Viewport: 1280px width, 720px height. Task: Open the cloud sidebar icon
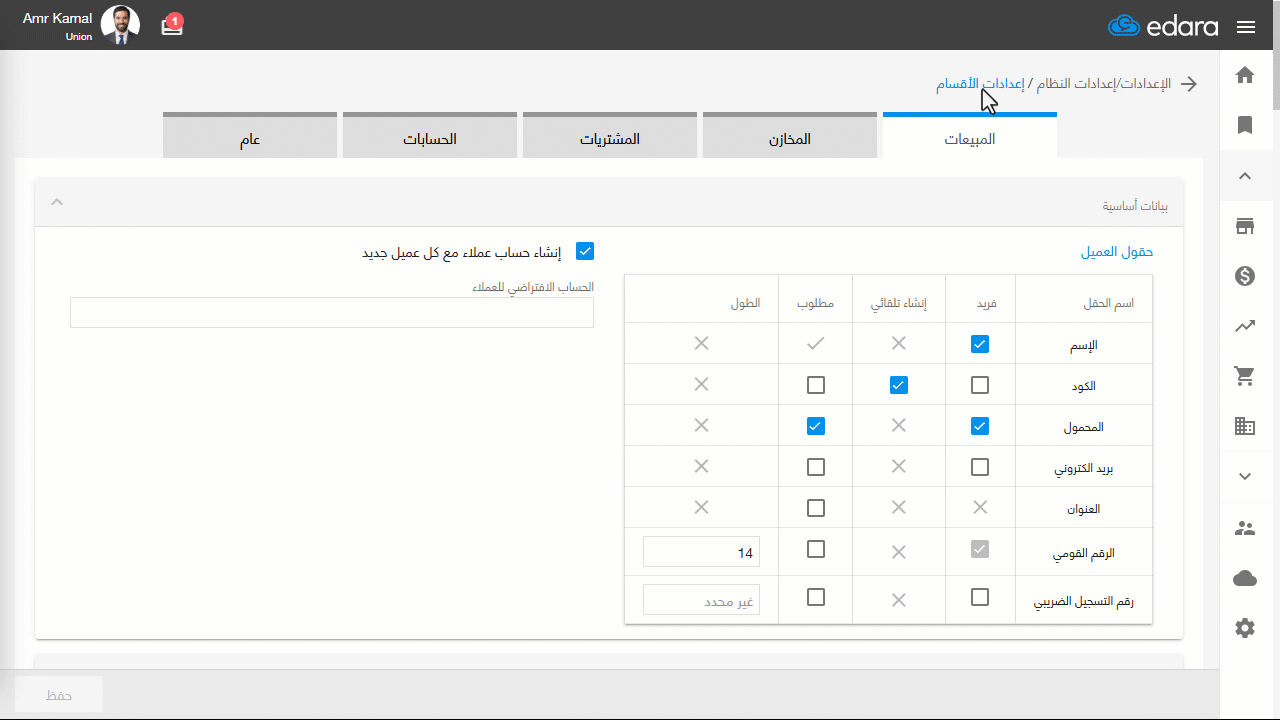point(1245,578)
